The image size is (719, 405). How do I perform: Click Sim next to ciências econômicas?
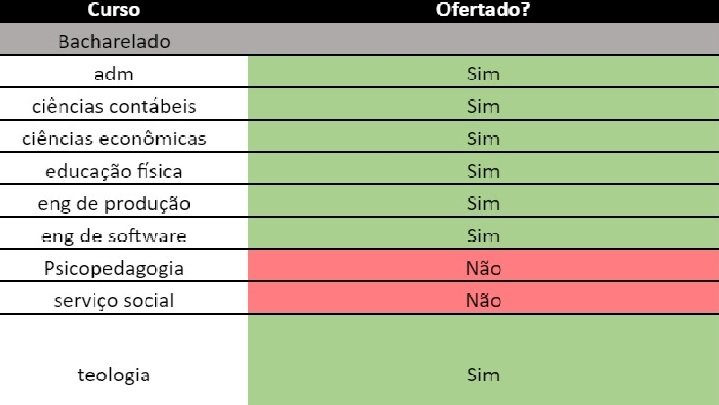483,137
